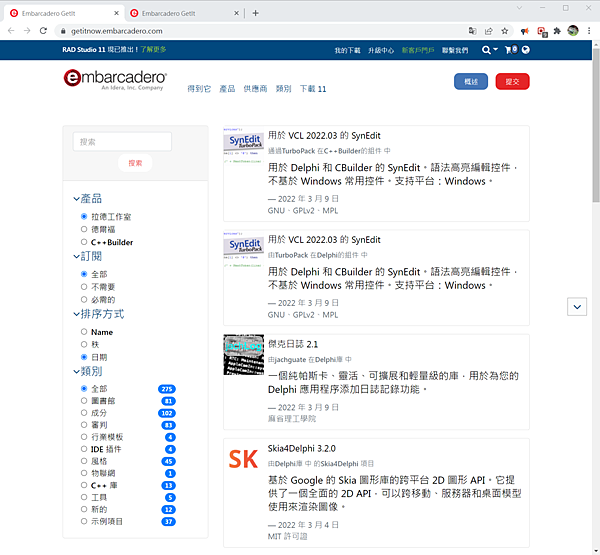The height and width of the screenshot is (555, 600).
Task: Click the site lock icon in address bar
Action: coord(63,31)
